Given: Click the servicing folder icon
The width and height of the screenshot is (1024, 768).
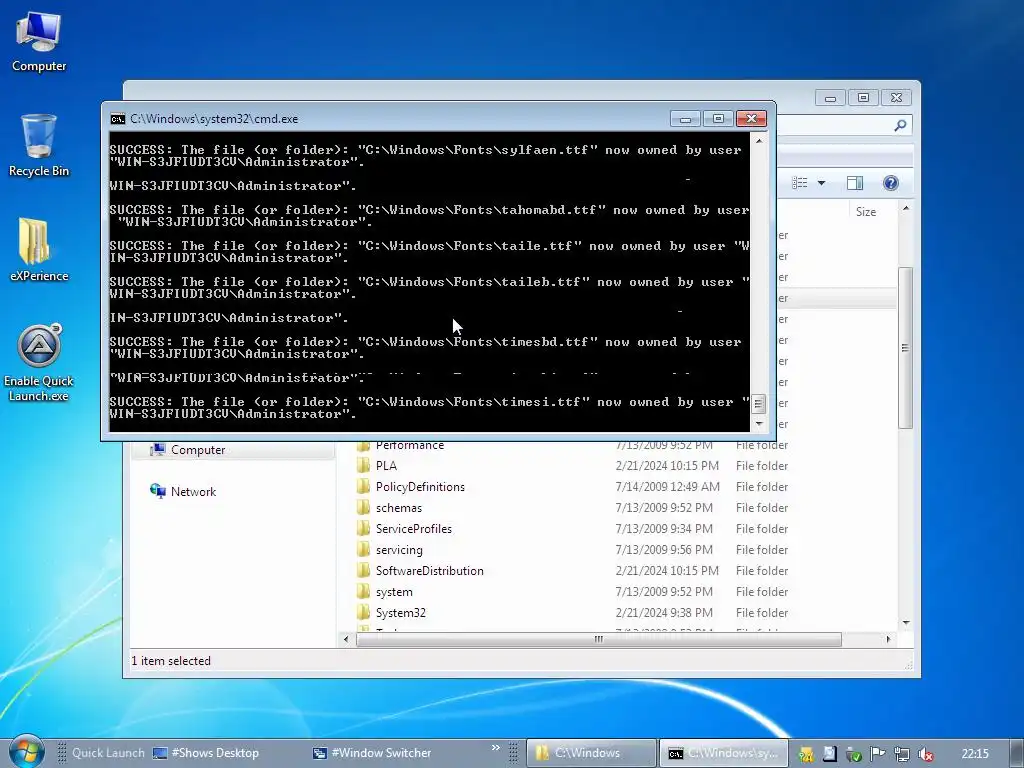Looking at the screenshot, I should pos(364,550).
